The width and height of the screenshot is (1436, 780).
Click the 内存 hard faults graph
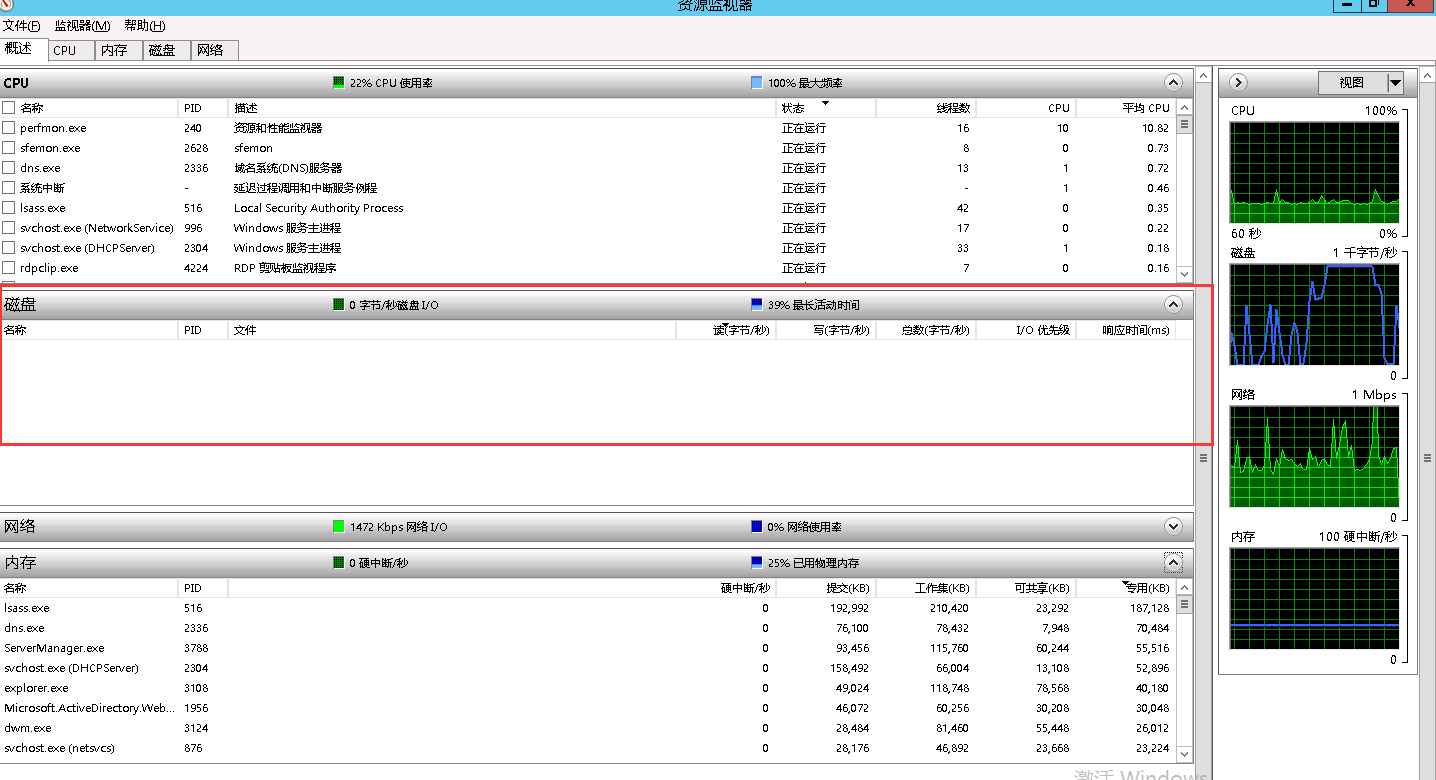1315,598
